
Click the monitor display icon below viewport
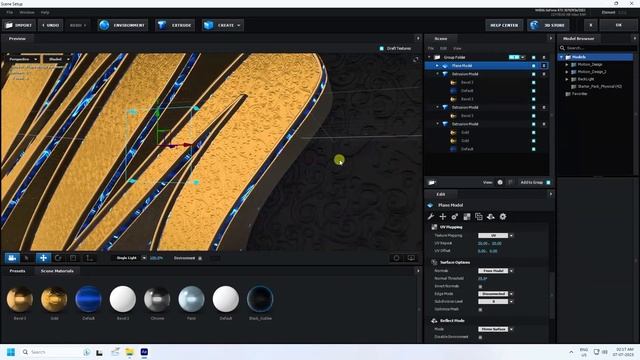pos(411,258)
